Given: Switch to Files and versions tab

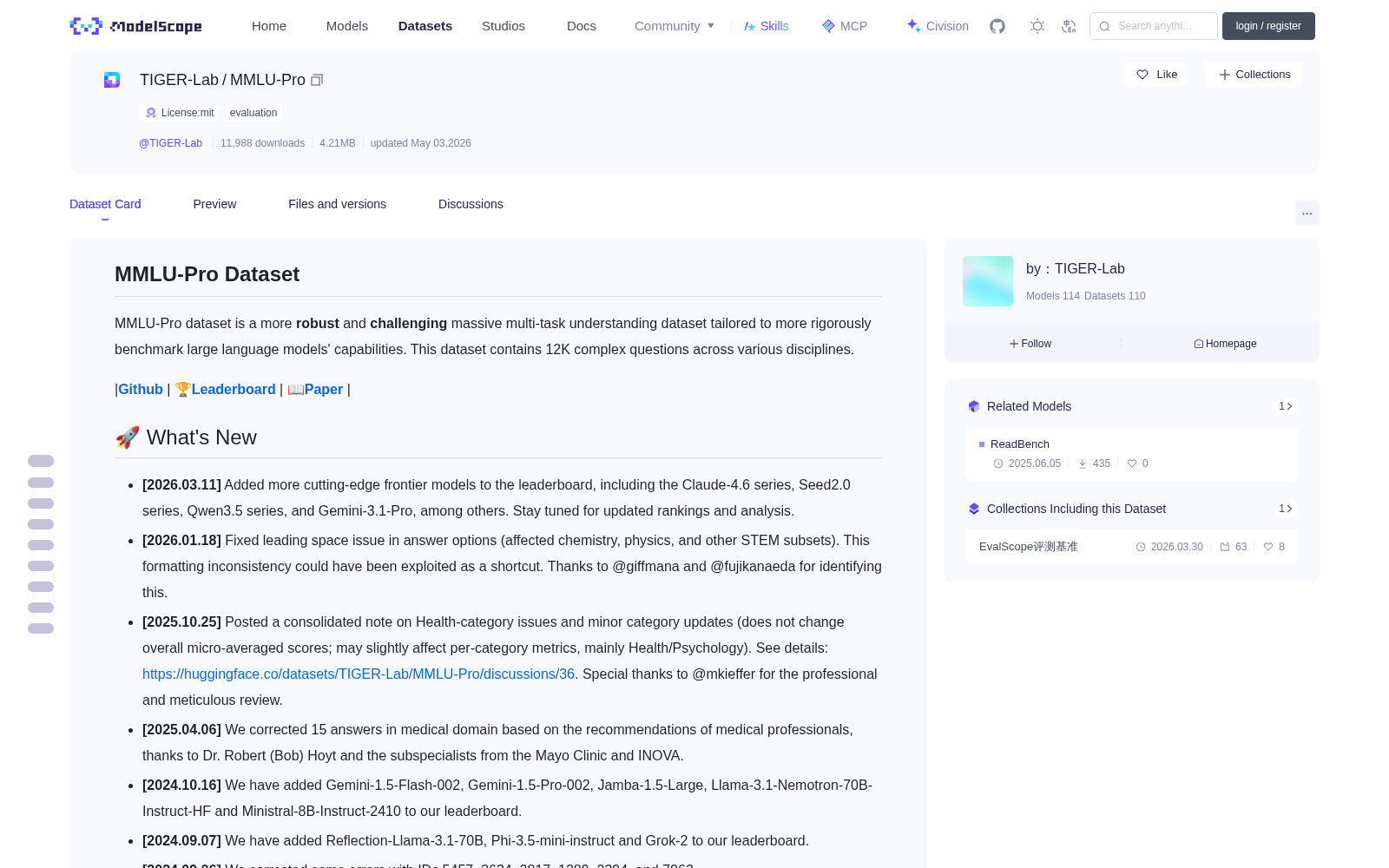Looking at the screenshot, I should pyautogui.click(x=337, y=204).
